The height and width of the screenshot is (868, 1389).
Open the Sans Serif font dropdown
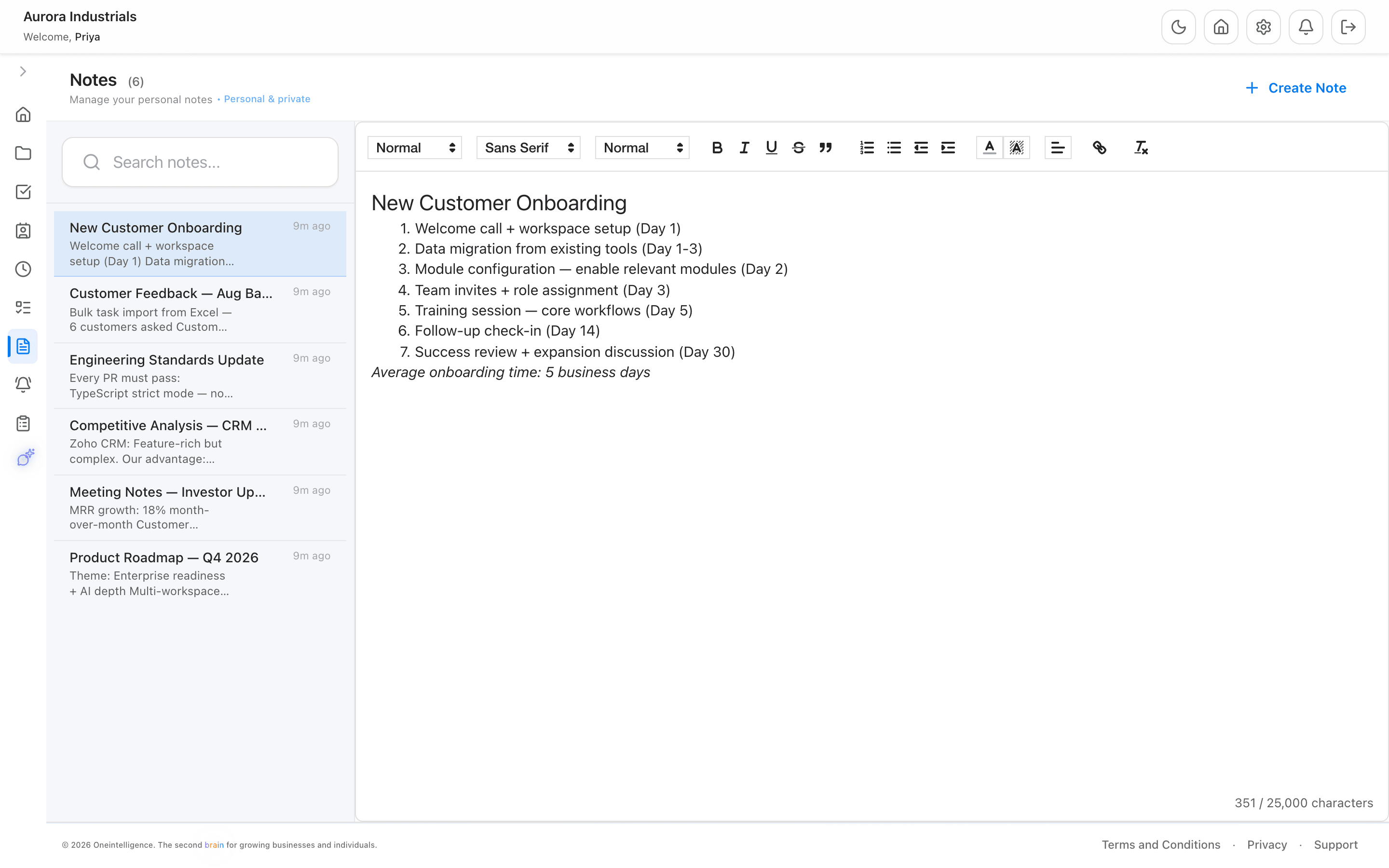tap(528, 148)
